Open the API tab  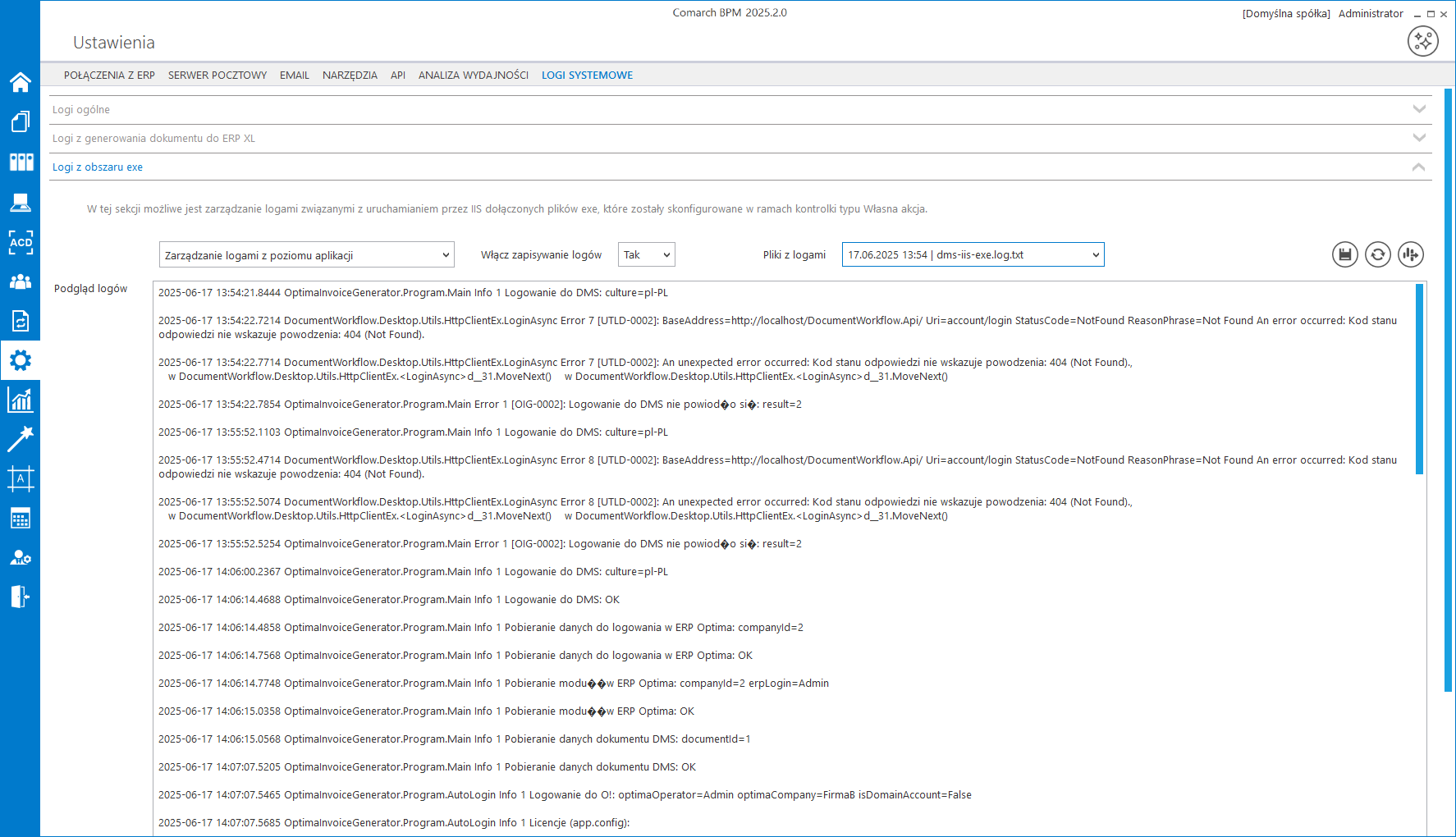tap(398, 75)
